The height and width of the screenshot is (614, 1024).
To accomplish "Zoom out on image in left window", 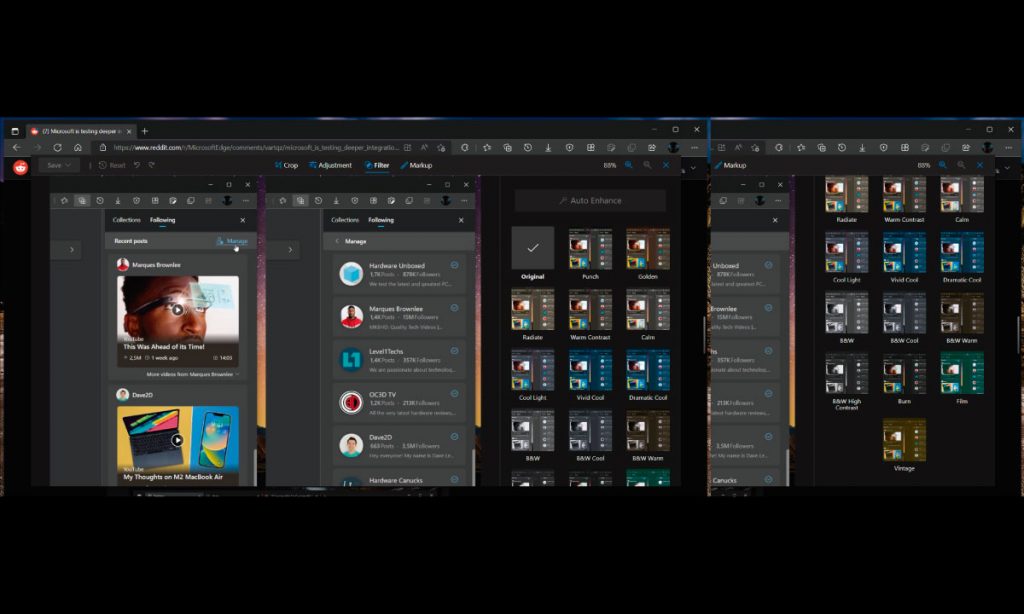I will (x=647, y=165).
